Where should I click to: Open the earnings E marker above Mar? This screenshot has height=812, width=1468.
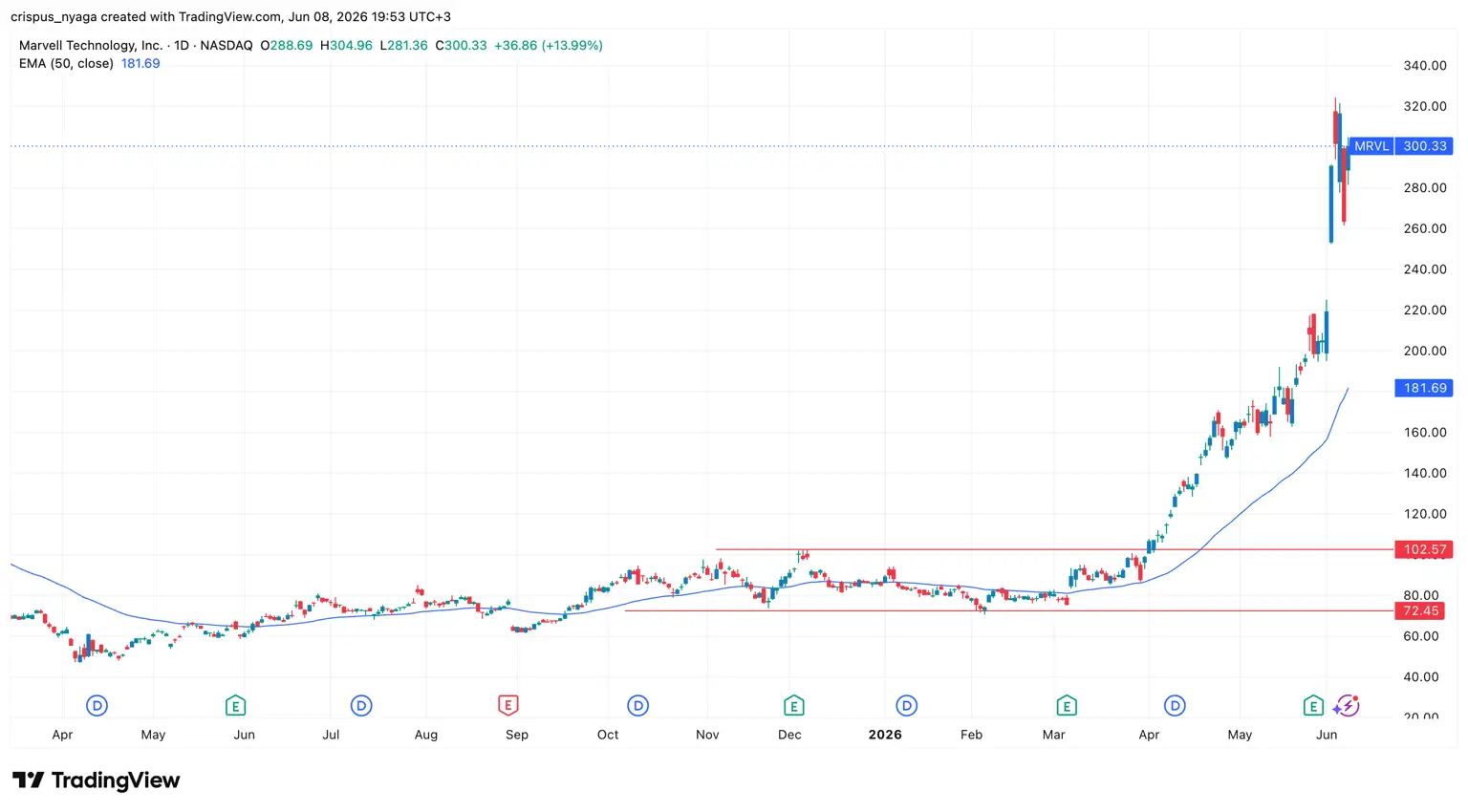pyautogui.click(x=1067, y=706)
